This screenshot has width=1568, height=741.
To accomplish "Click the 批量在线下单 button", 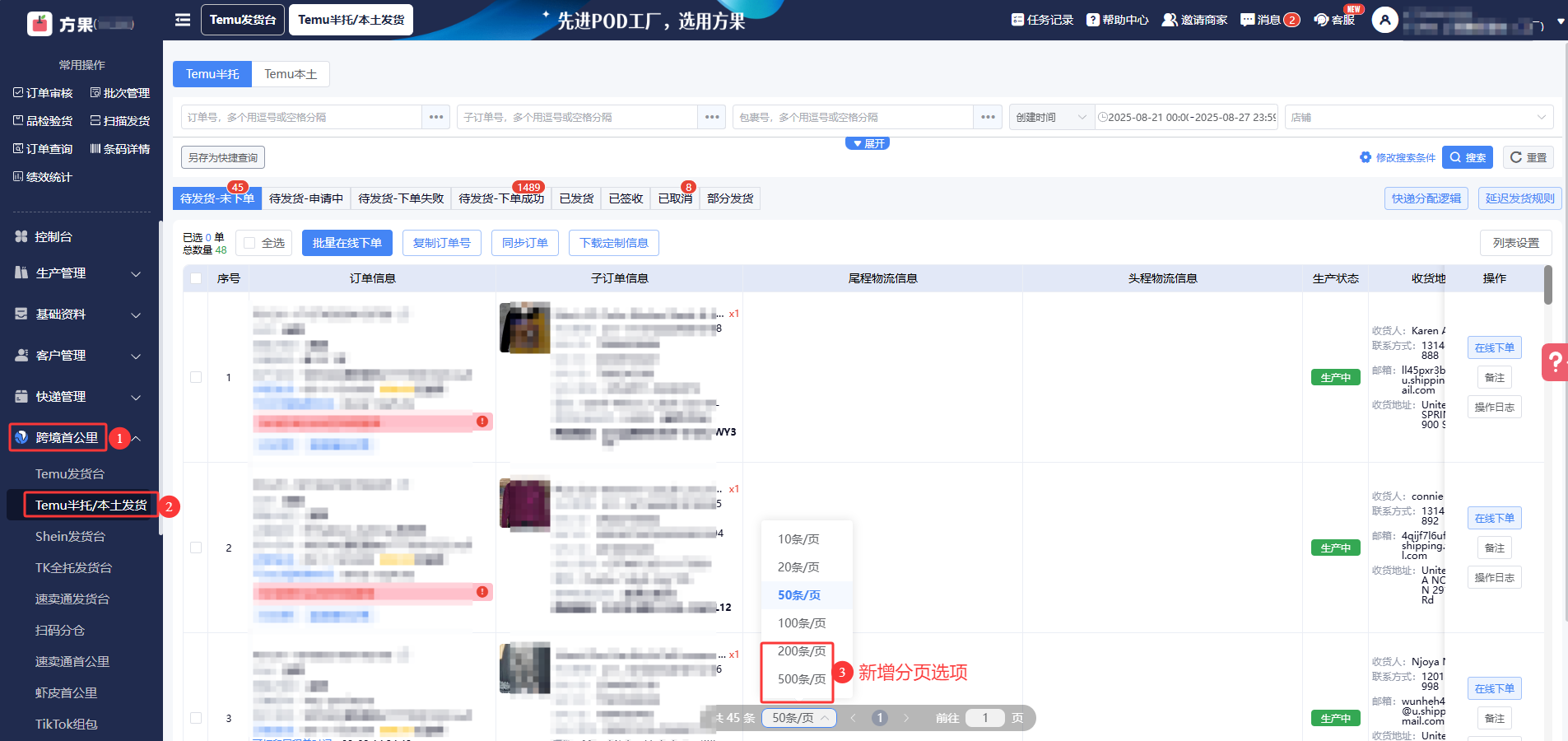I will pos(347,243).
